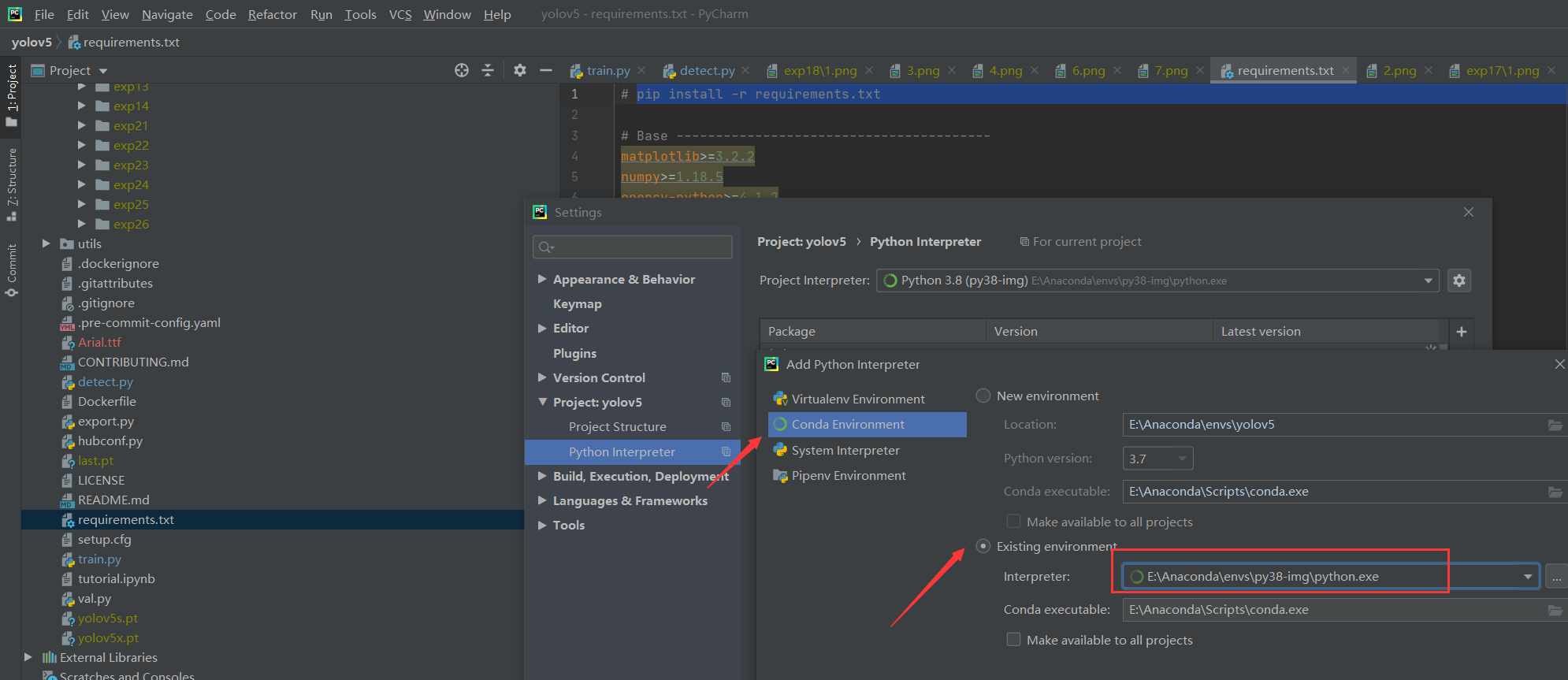Toggle Make available to all projects under Existing environment
The image size is (1568, 680).
click(1014, 640)
